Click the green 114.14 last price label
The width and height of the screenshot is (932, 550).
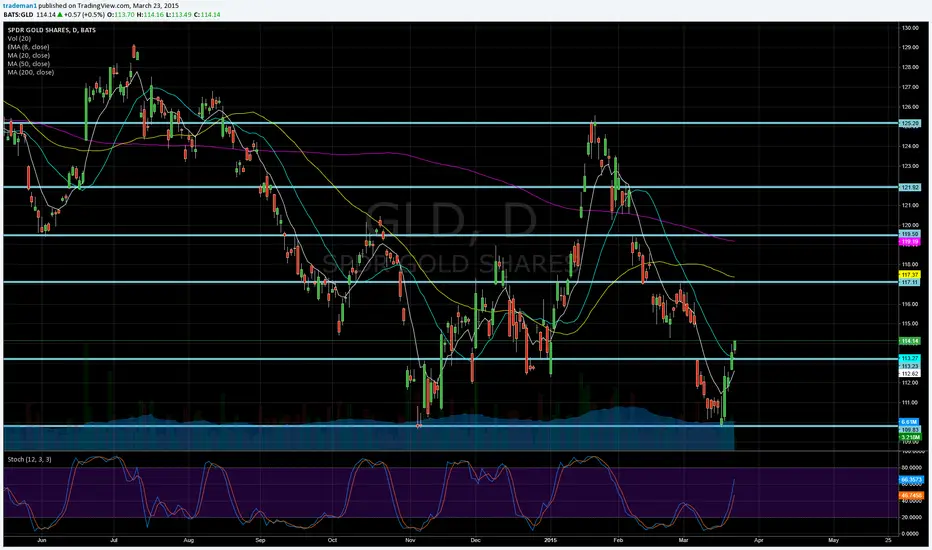pos(910,341)
